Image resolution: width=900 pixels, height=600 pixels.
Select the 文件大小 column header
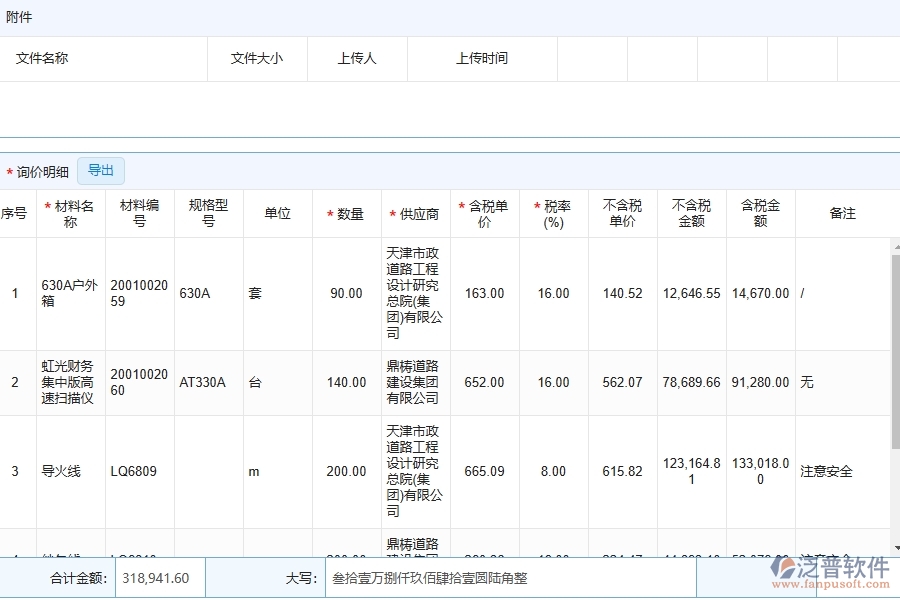[257, 59]
